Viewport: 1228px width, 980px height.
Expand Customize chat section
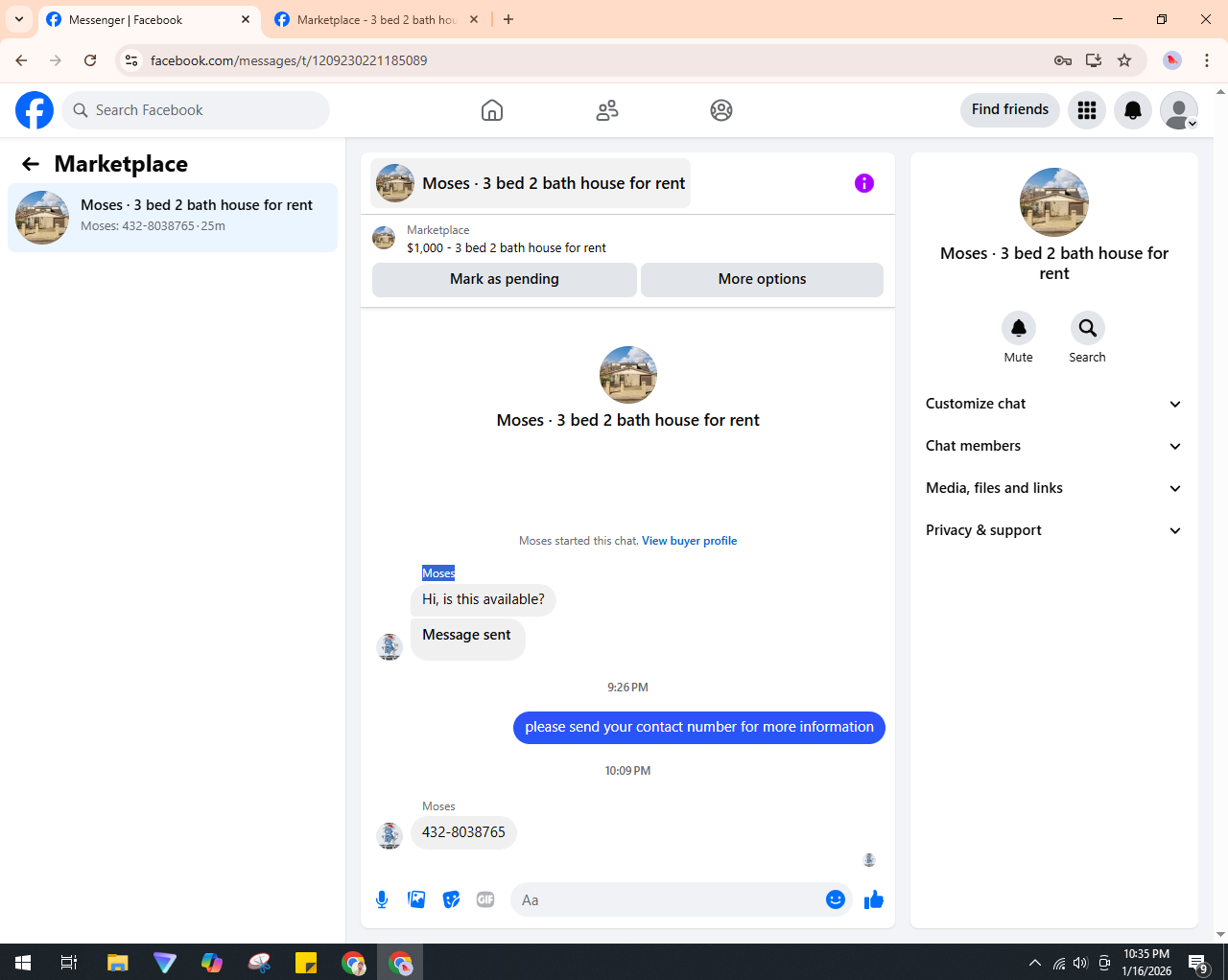pyautogui.click(x=1054, y=404)
